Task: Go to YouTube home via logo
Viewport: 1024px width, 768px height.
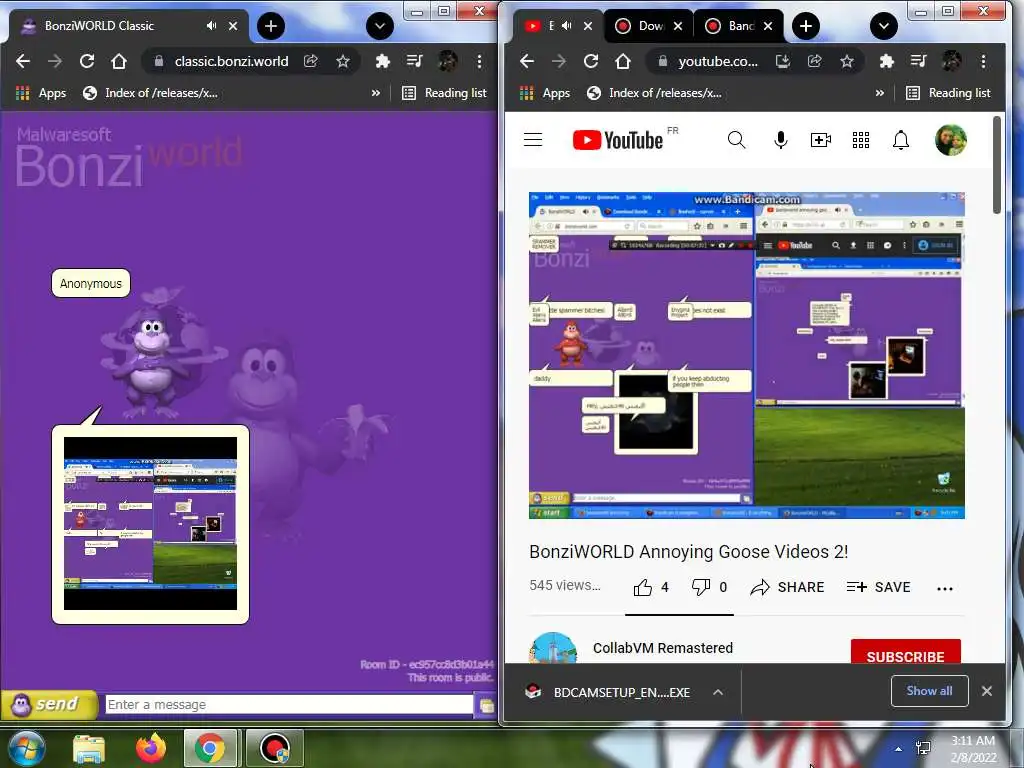Action: (617, 140)
